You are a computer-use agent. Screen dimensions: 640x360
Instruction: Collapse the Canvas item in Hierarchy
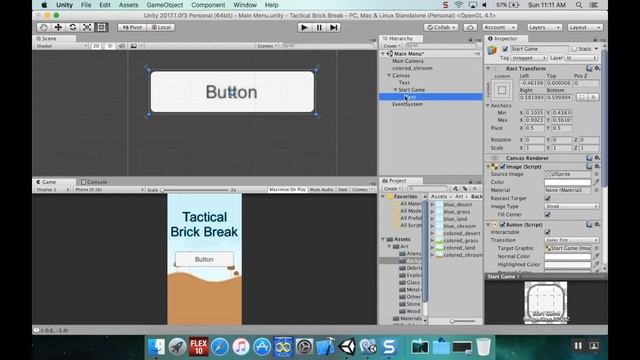tap(389, 76)
